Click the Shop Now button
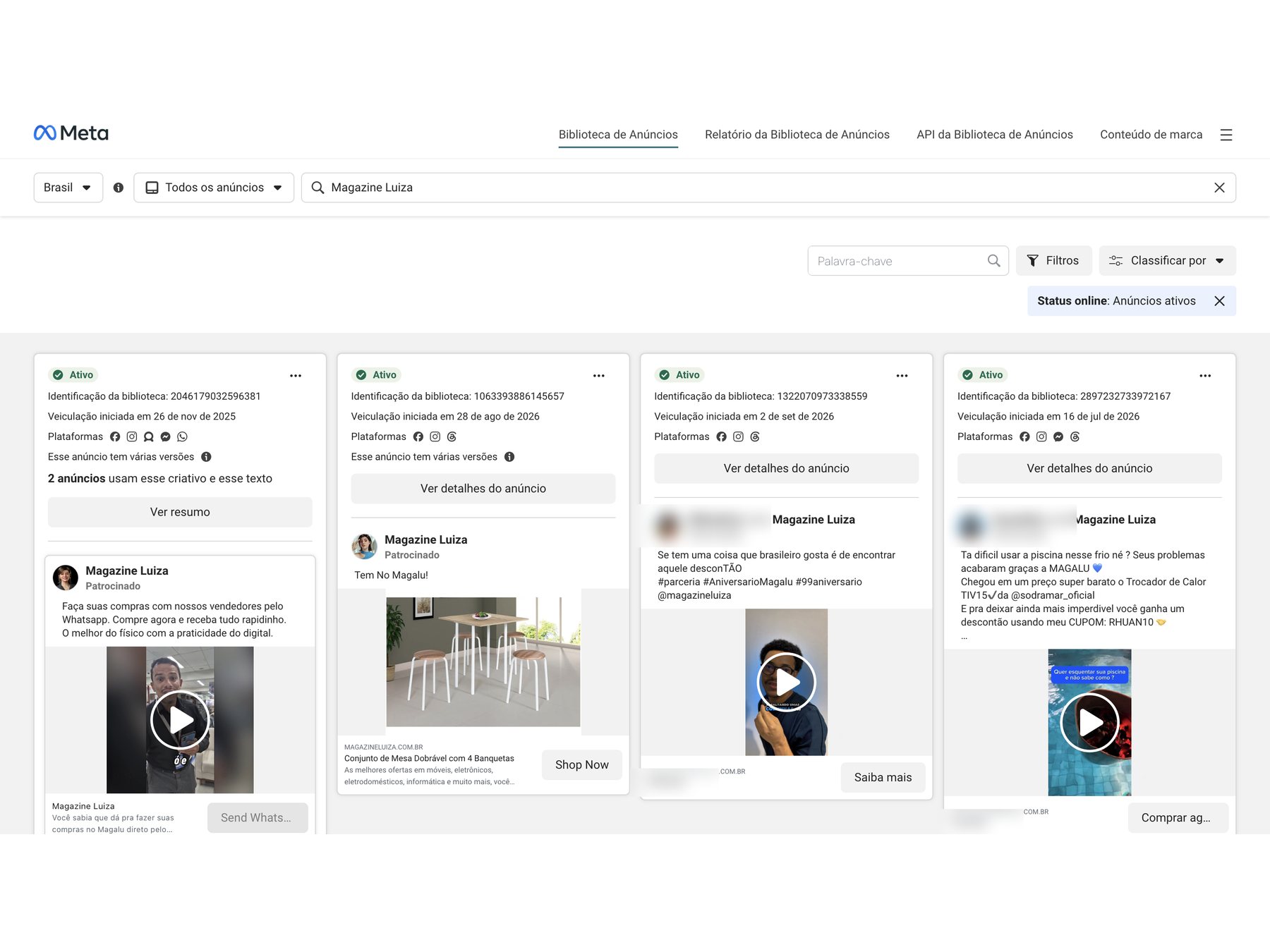1270x952 pixels. tap(581, 765)
